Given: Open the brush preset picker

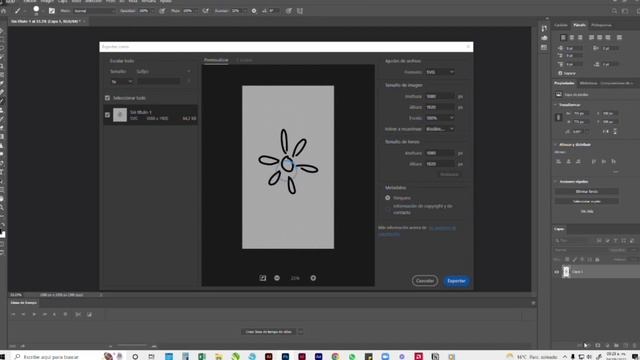Looking at the screenshot, I should pos(36,10).
